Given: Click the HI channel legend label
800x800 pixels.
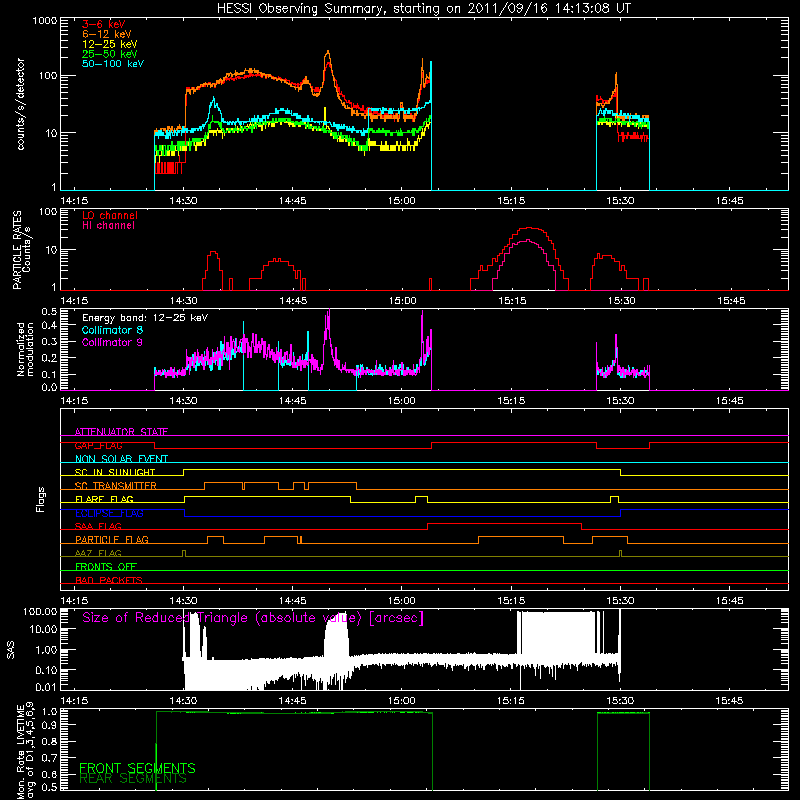Looking at the screenshot, I should (108, 226).
